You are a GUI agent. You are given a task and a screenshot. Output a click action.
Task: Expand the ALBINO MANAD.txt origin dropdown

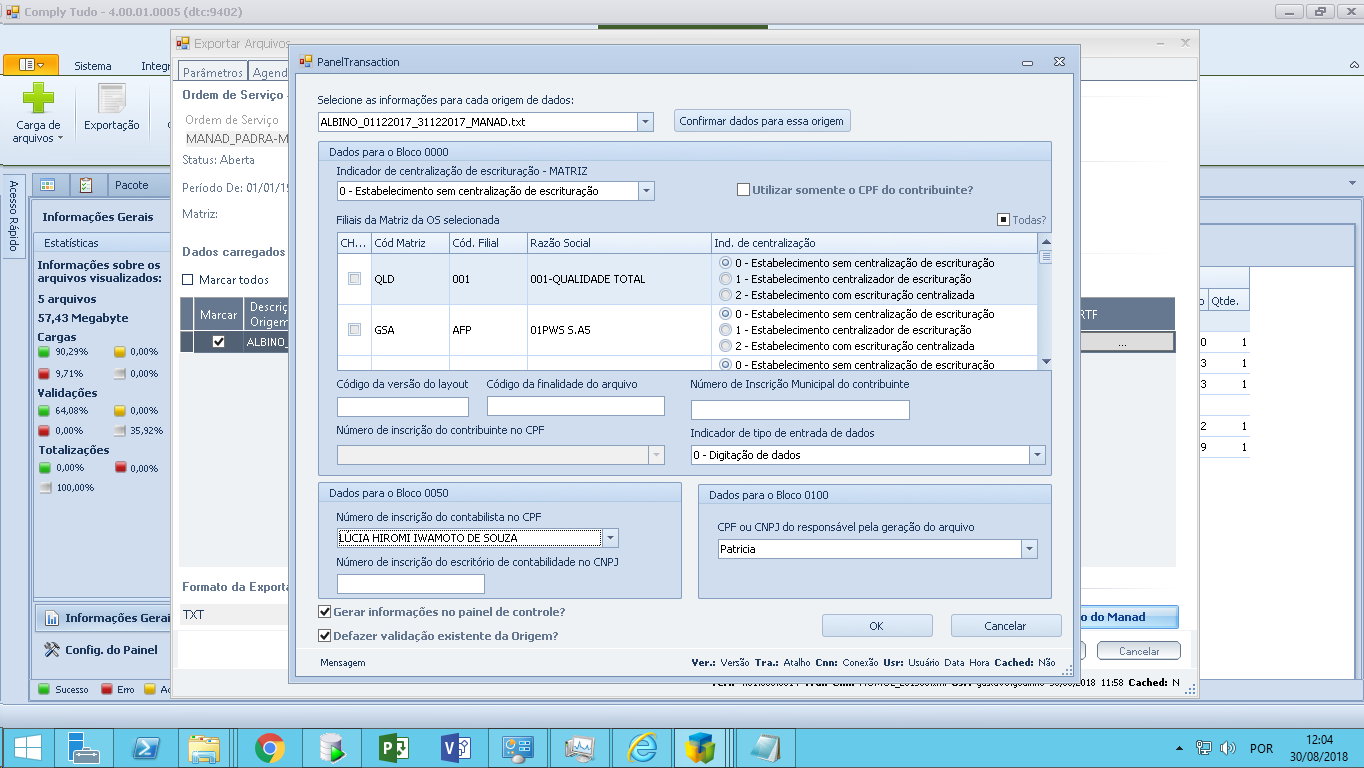(x=645, y=122)
